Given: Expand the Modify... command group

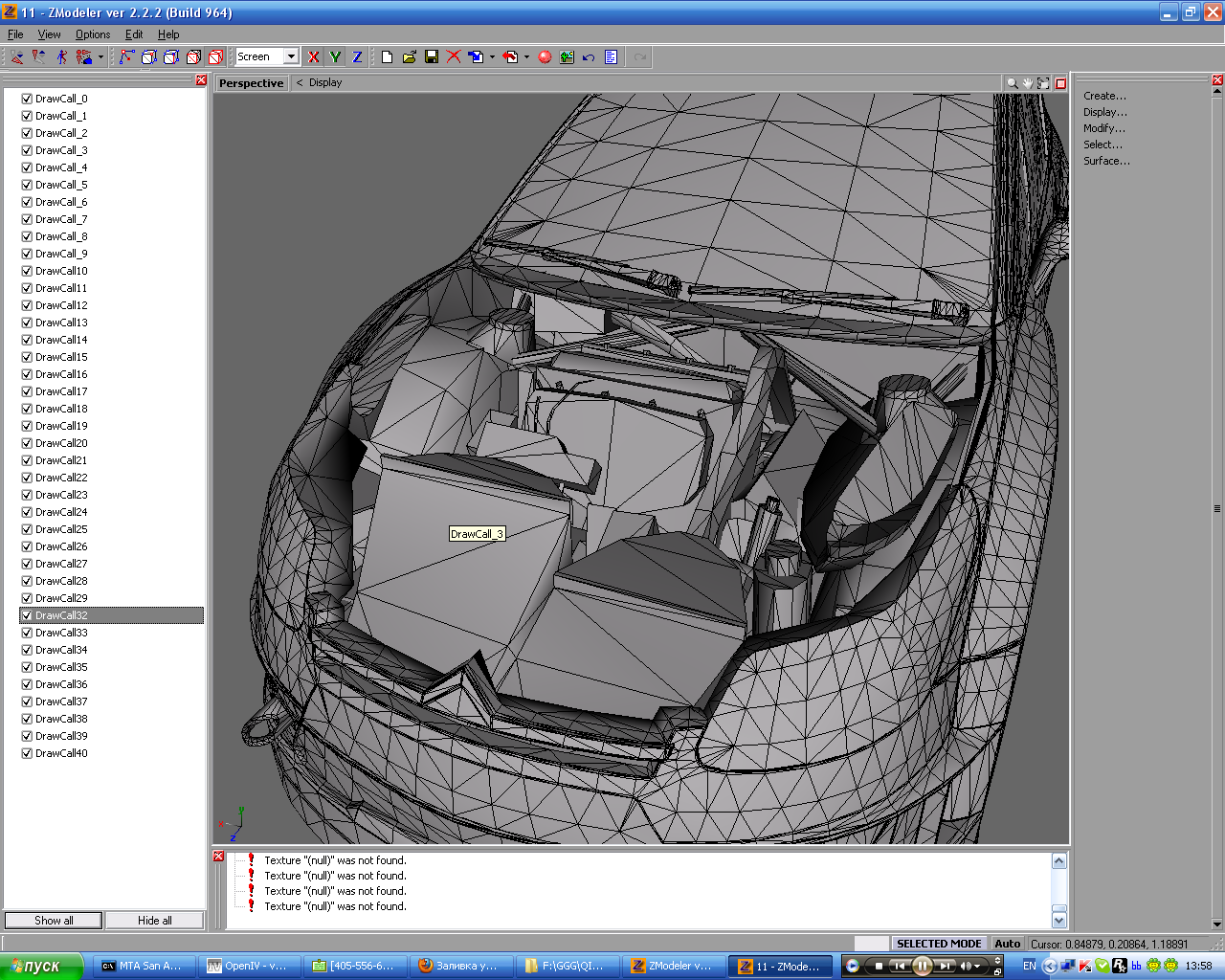Looking at the screenshot, I should pyautogui.click(x=1103, y=128).
